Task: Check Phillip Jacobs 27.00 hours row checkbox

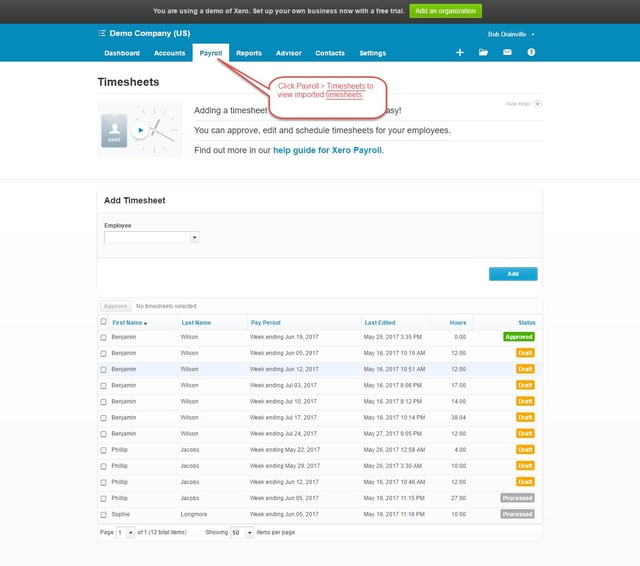Action: click(x=103, y=499)
